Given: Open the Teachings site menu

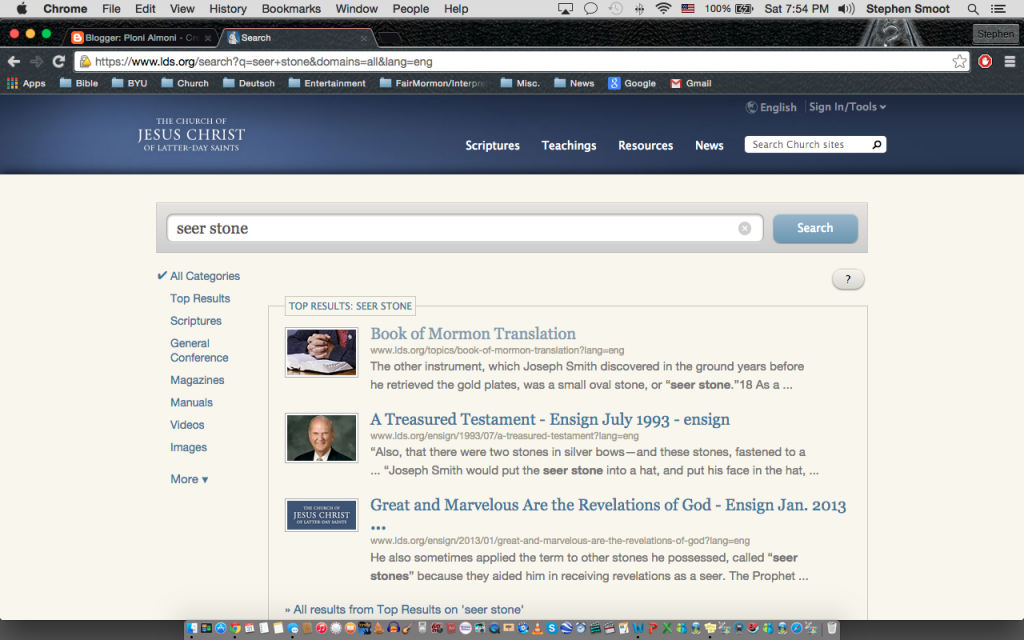Looking at the screenshot, I should pyautogui.click(x=569, y=145).
